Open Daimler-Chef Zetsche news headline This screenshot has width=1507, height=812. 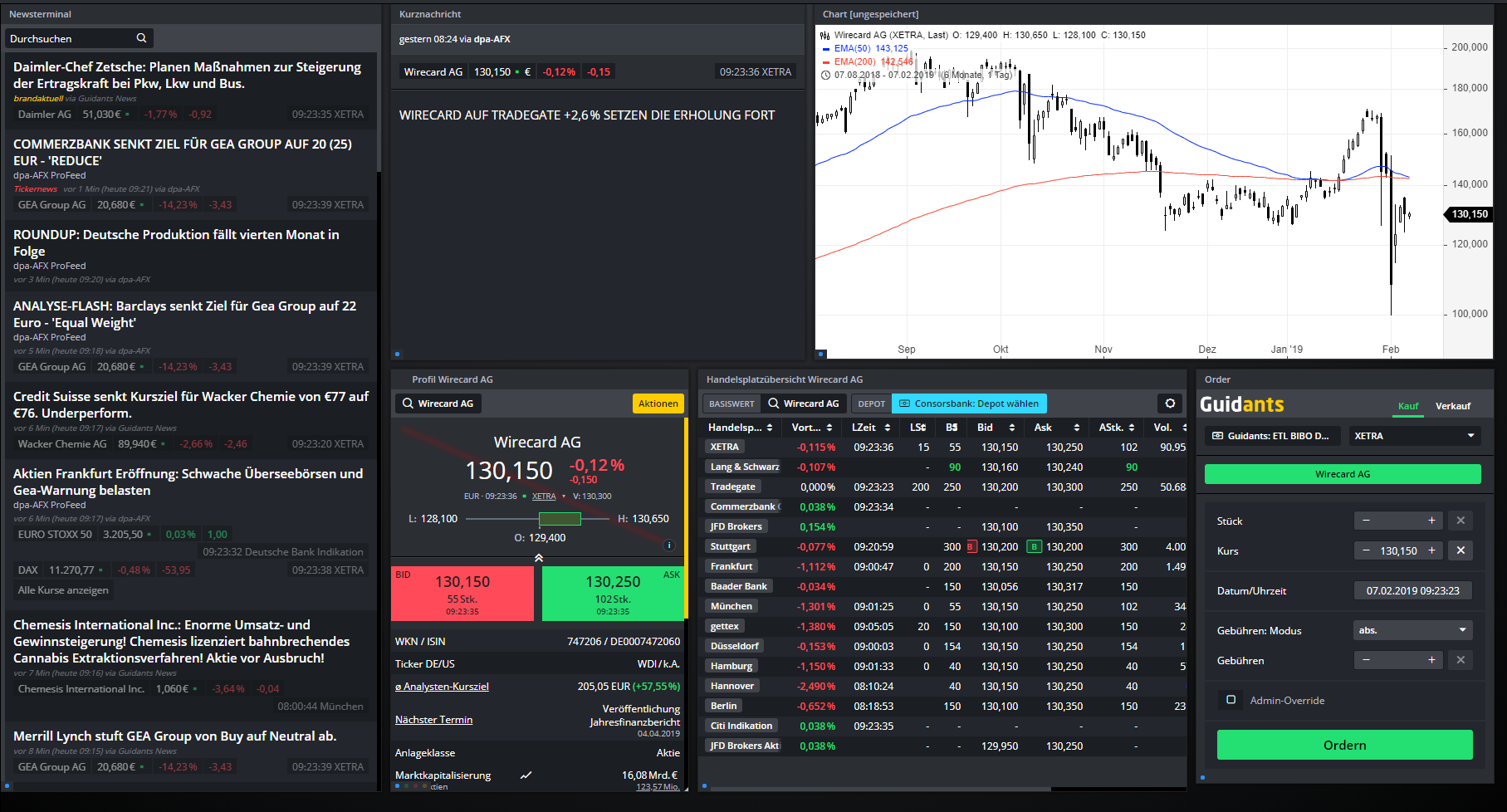tap(187, 75)
